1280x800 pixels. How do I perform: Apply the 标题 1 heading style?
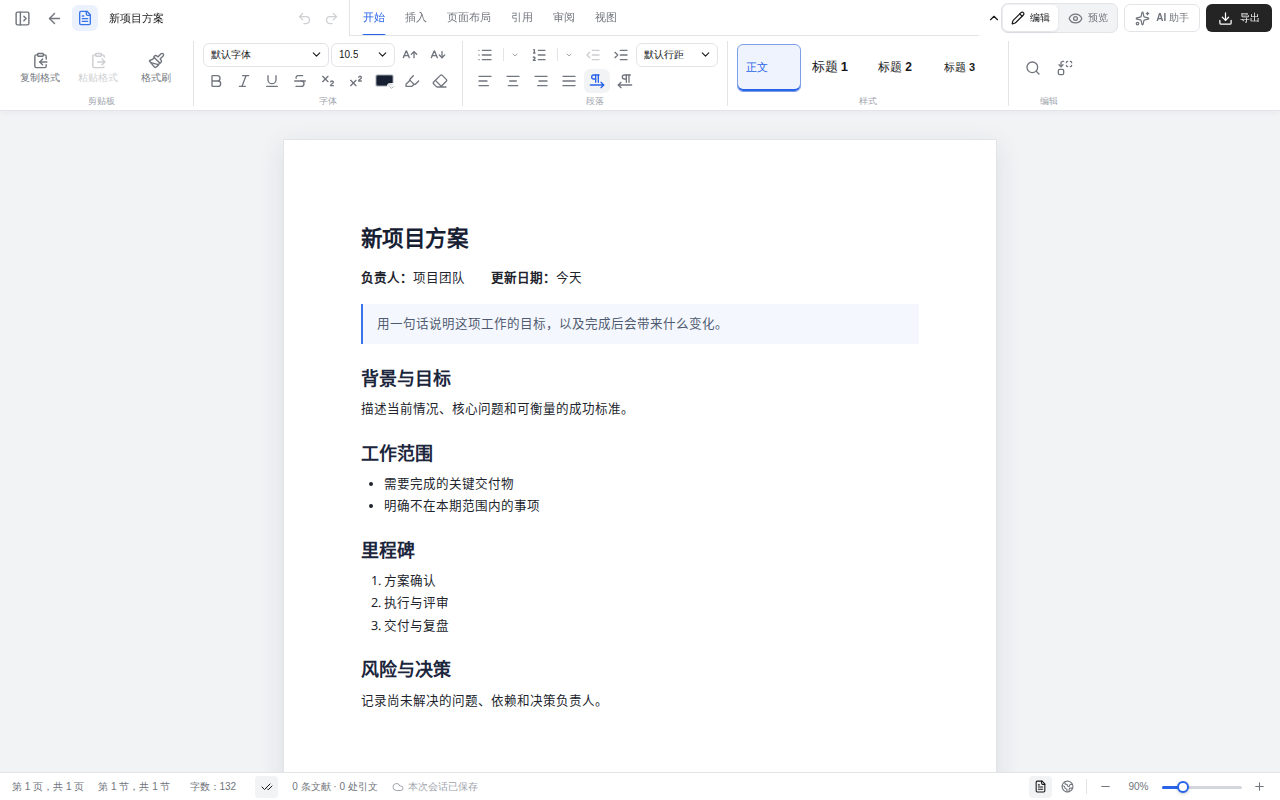coord(830,67)
